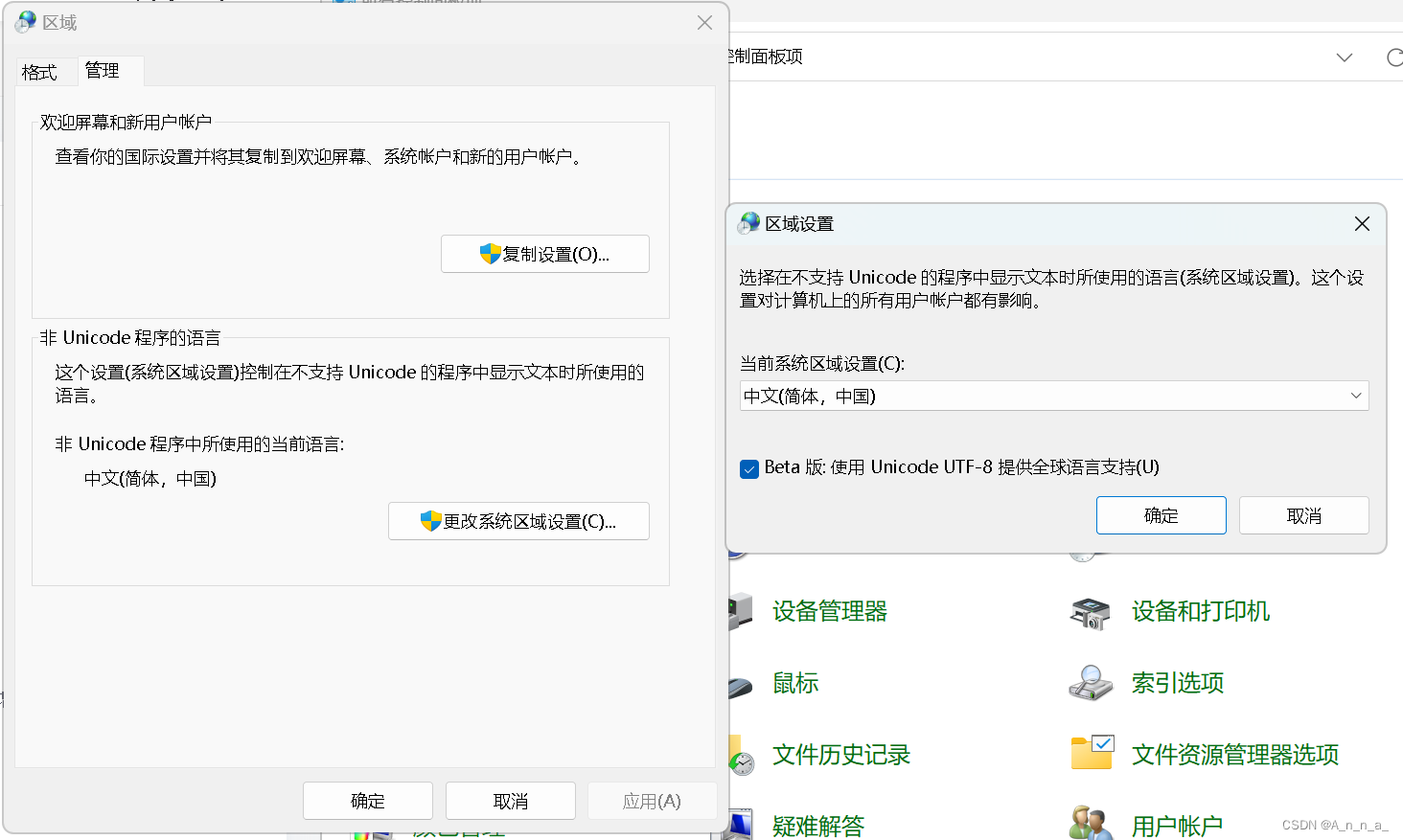1403x840 pixels.
Task: Open 疑难解答 icon
Action: [818, 825]
